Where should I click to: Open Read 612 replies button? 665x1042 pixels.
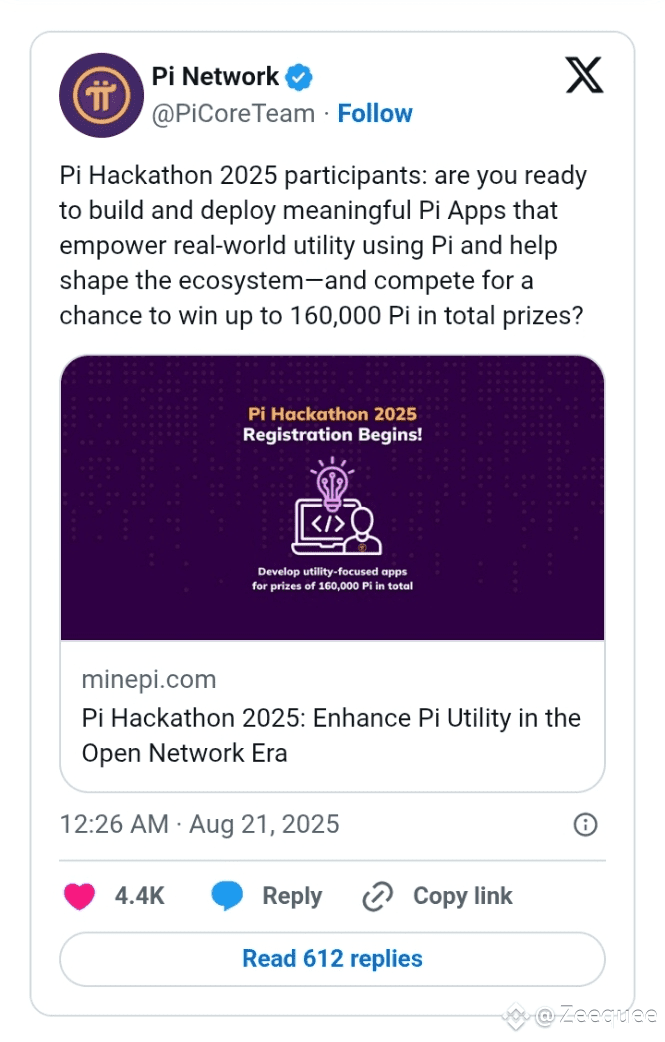pos(332,959)
